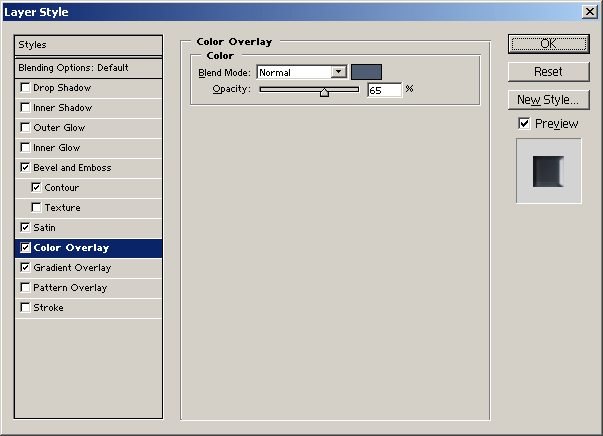The width and height of the screenshot is (603, 436).
Task: Uncheck the Preview checkbox
Action: tap(524, 123)
